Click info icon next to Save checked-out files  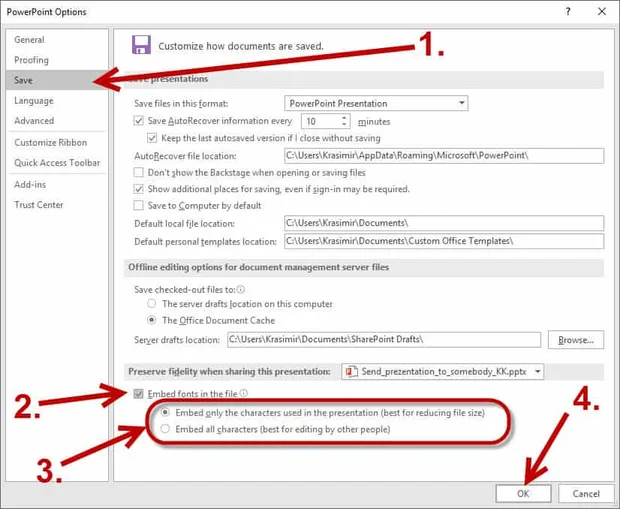point(241,290)
